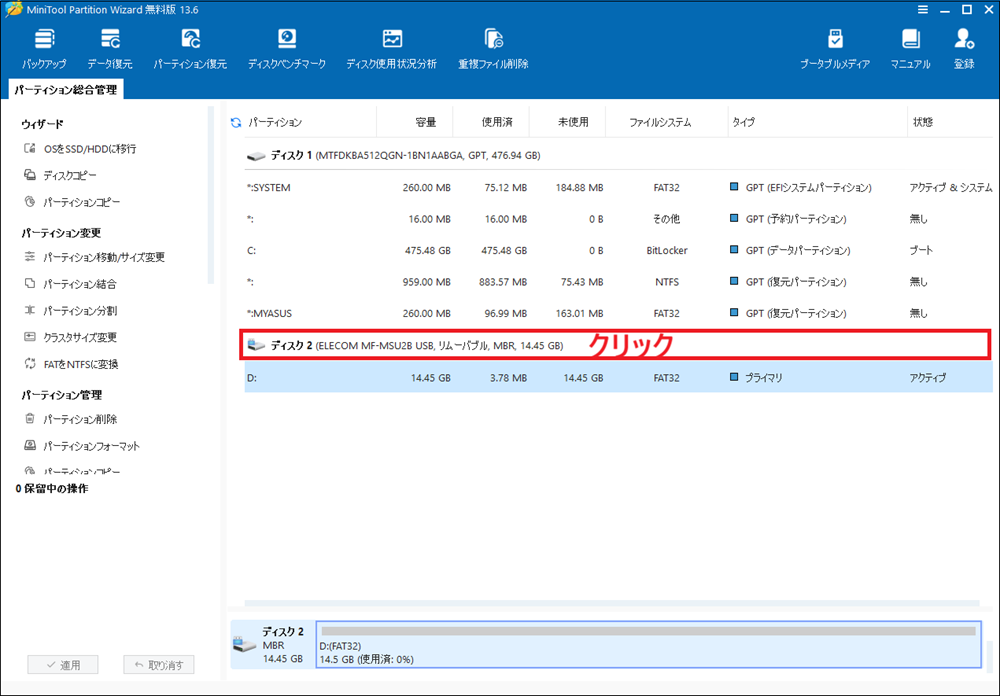Click the プライマリ type cell
This screenshot has height=696, width=1000.
tap(756, 378)
